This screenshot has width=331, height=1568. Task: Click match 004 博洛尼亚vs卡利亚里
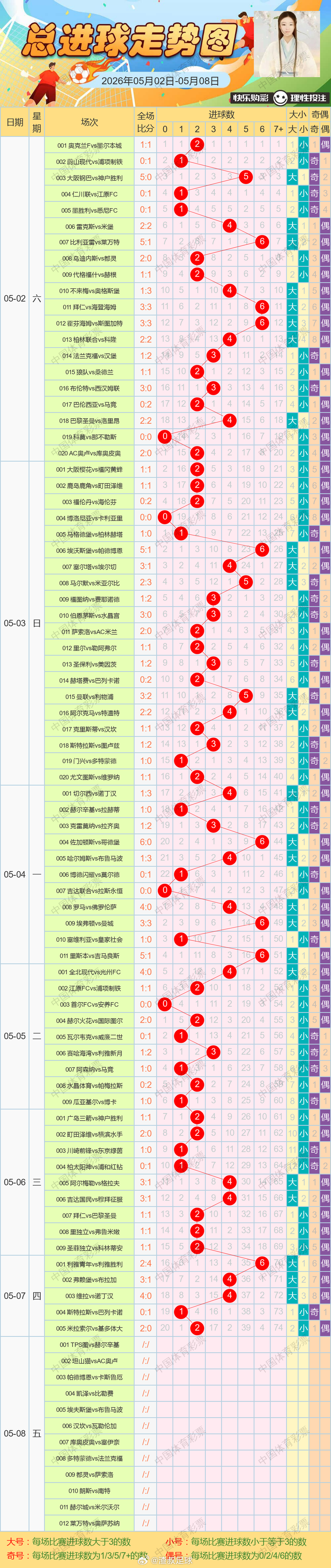point(89,518)
